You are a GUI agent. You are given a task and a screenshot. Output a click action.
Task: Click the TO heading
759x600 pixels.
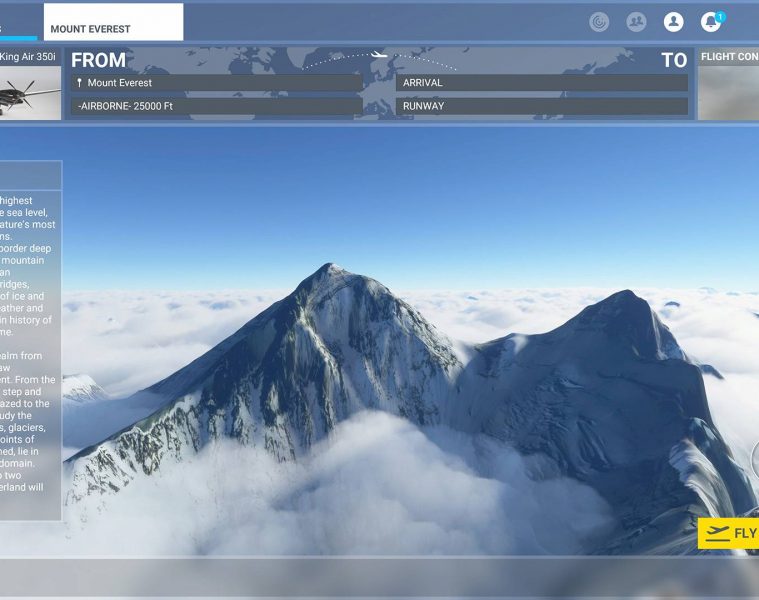(x=674, y=60)
